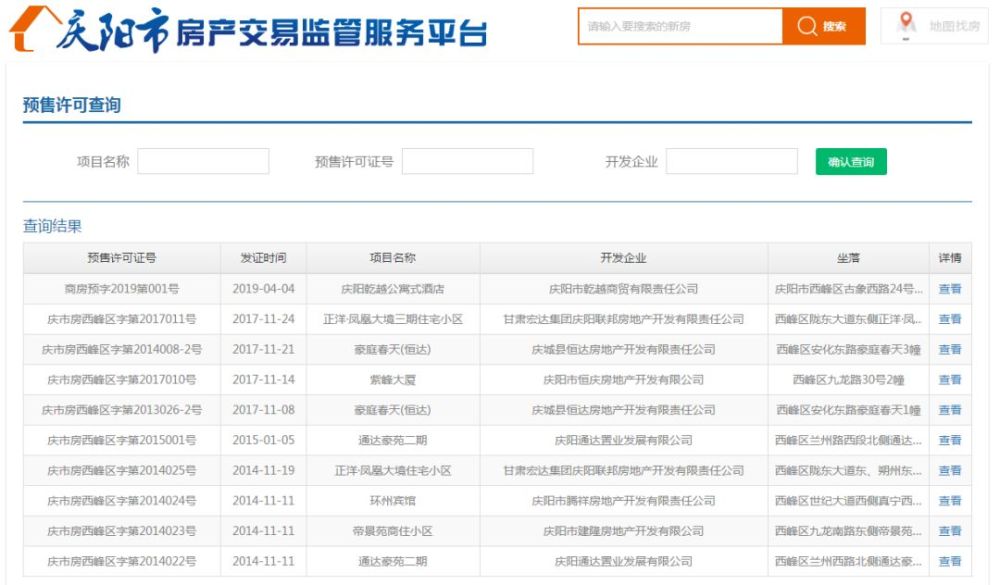
Task: Click project name 庆阳乾越公寓式酒店
Action: coord(393,289)
